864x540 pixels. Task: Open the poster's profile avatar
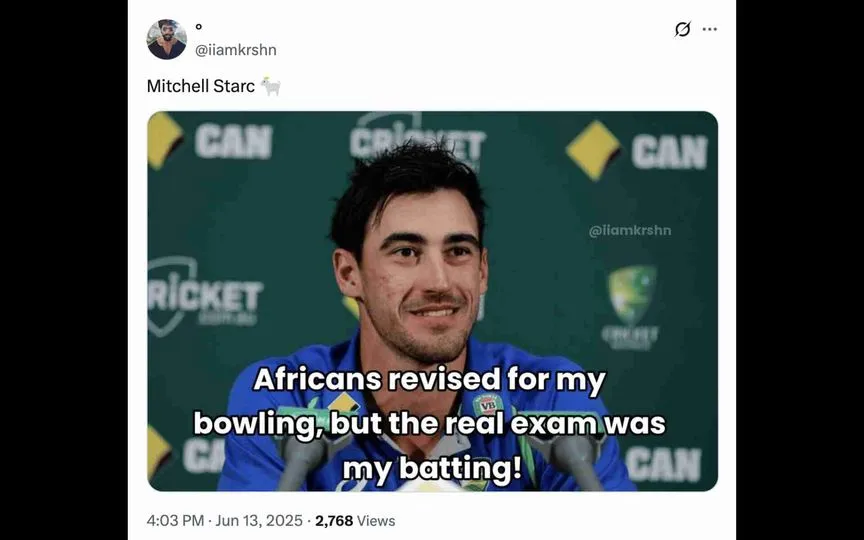point(166,39)
